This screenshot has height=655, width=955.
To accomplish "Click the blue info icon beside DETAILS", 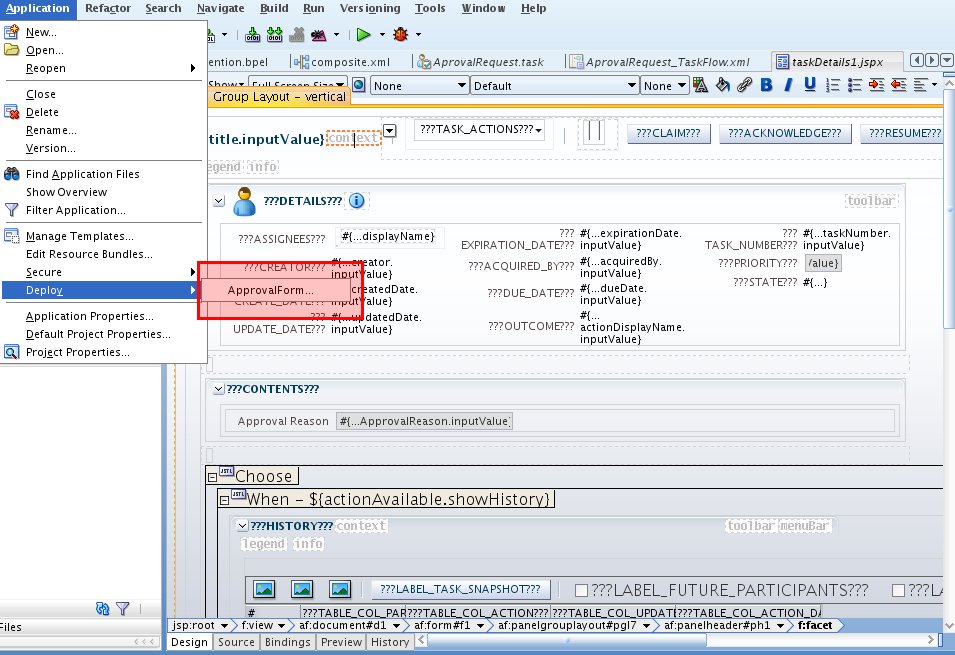I will (x=357, y=201).
